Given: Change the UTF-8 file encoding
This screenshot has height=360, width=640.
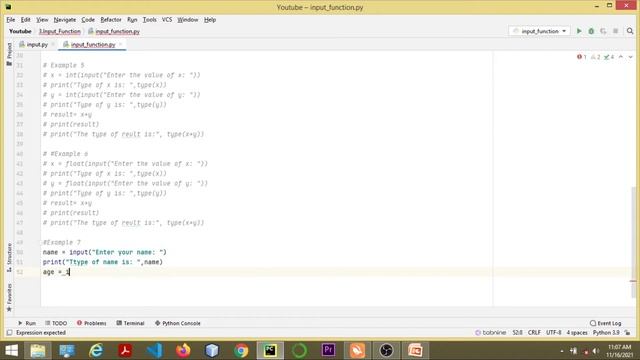Looking at the screenshot, I should click(553, 333).
